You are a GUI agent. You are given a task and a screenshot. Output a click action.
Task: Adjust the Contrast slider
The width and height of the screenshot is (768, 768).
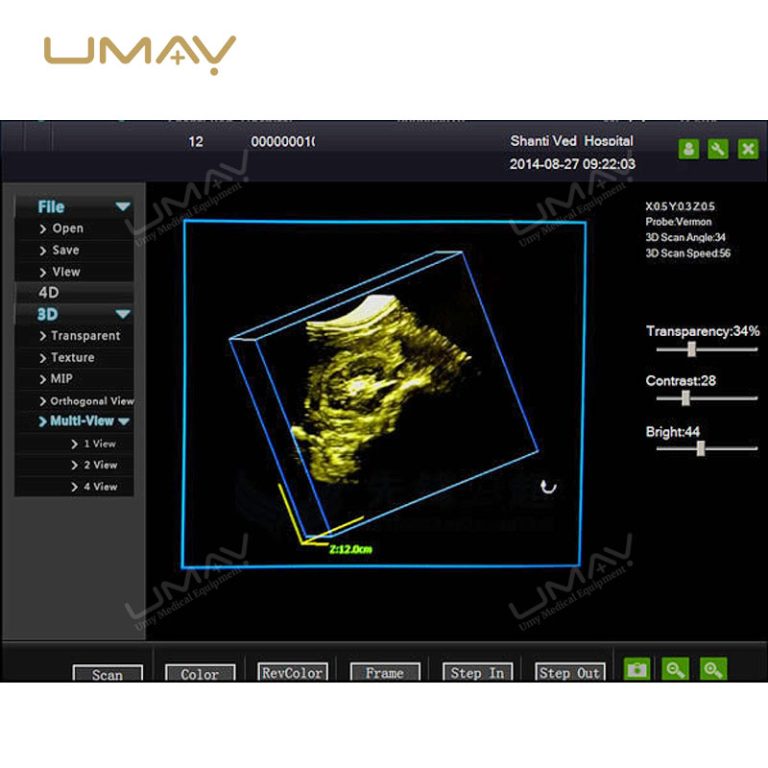(x=686, y=398)
